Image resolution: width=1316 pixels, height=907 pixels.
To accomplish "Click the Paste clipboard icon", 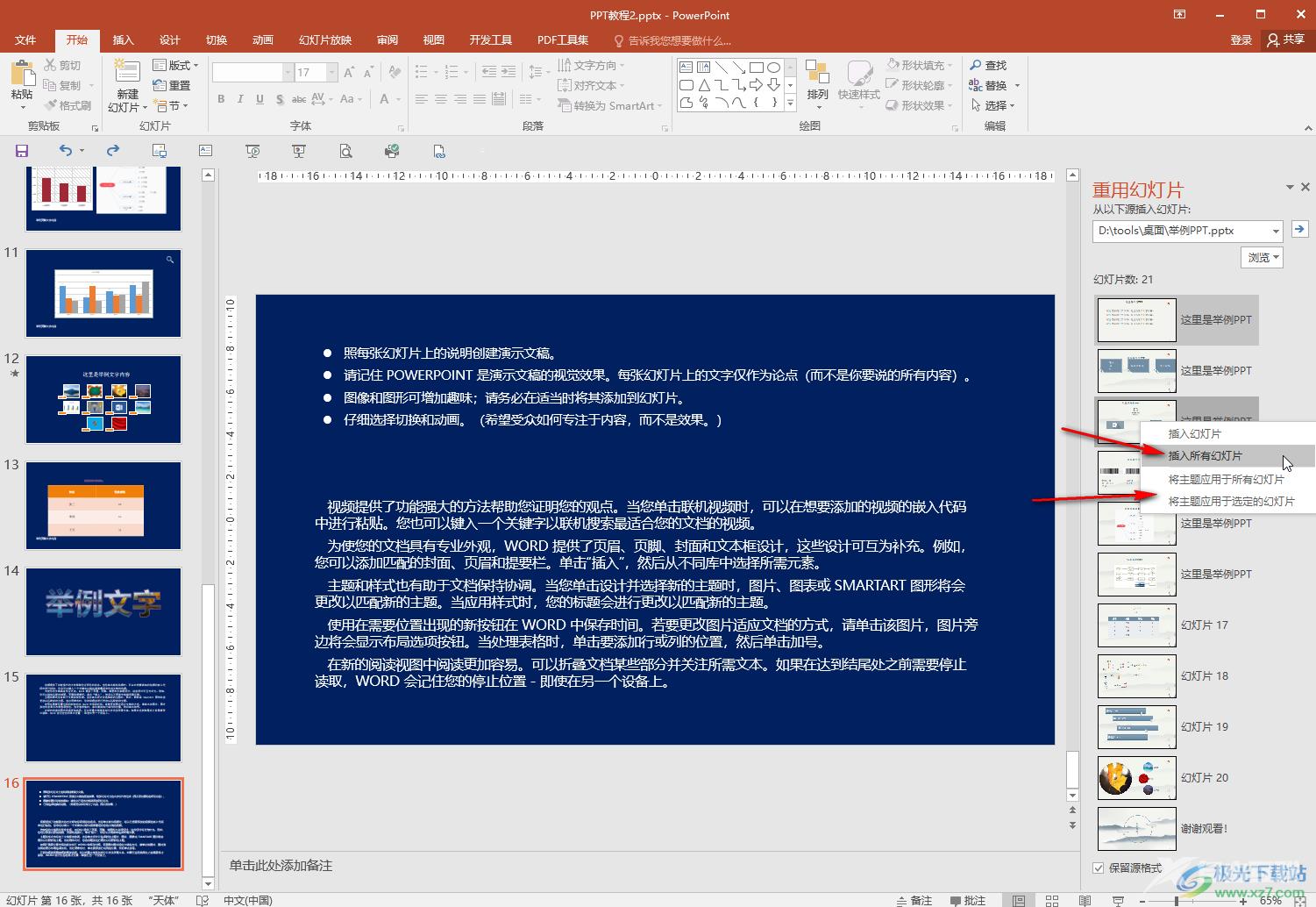I will pyautogui.click(x=22, y=72).
